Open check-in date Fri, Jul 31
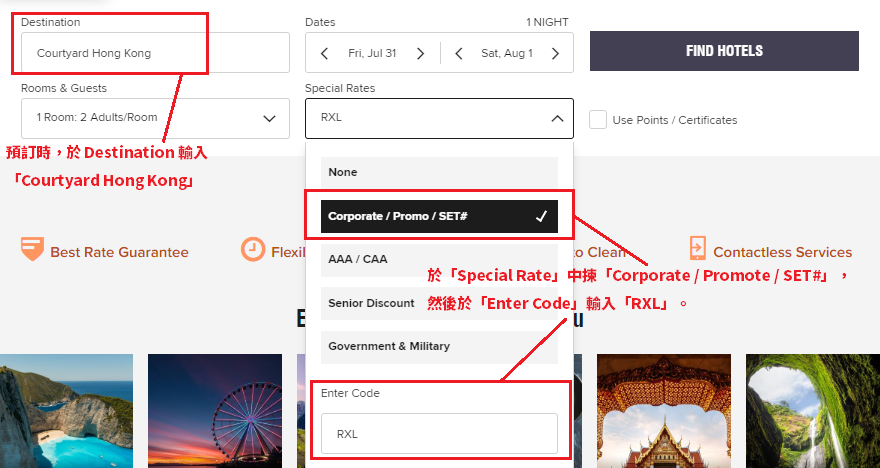Screen dimensions: 880x468 (372, 53)
